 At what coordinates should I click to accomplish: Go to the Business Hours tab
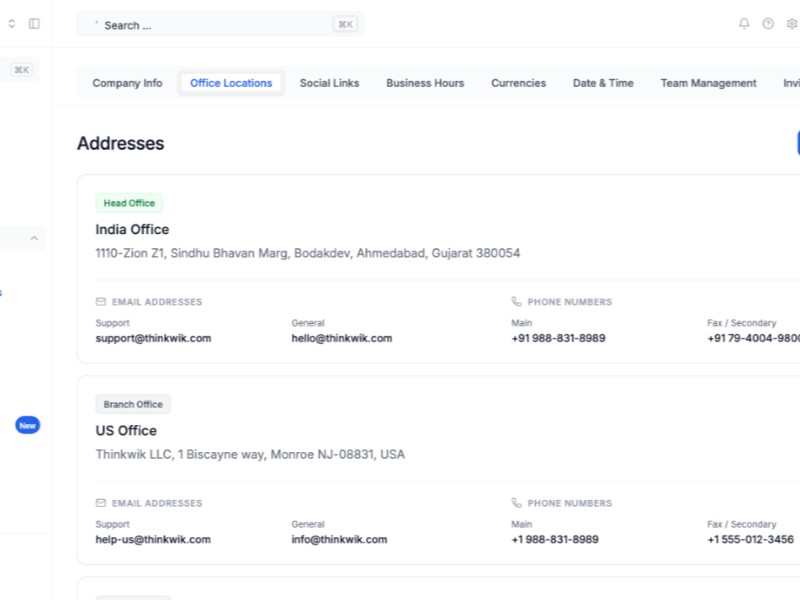pos(425,83)
